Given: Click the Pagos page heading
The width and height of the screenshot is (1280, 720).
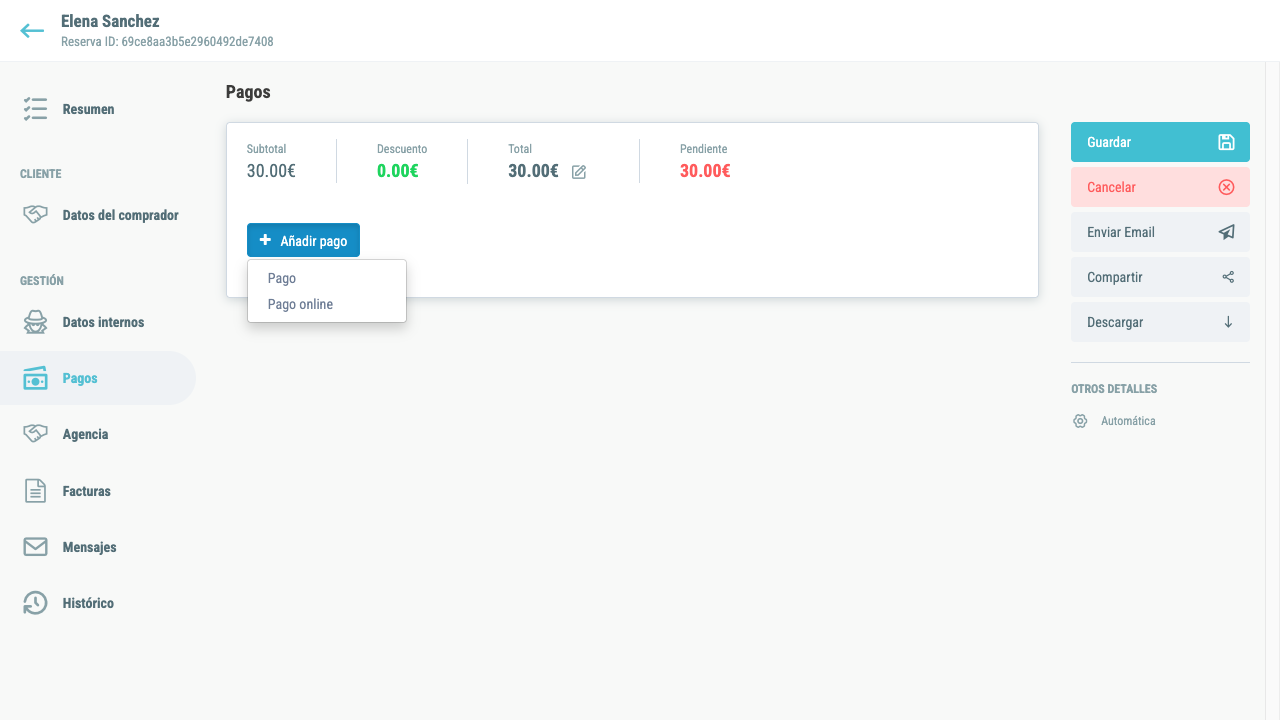Looking at the screenshot, I should pos(248,92).
